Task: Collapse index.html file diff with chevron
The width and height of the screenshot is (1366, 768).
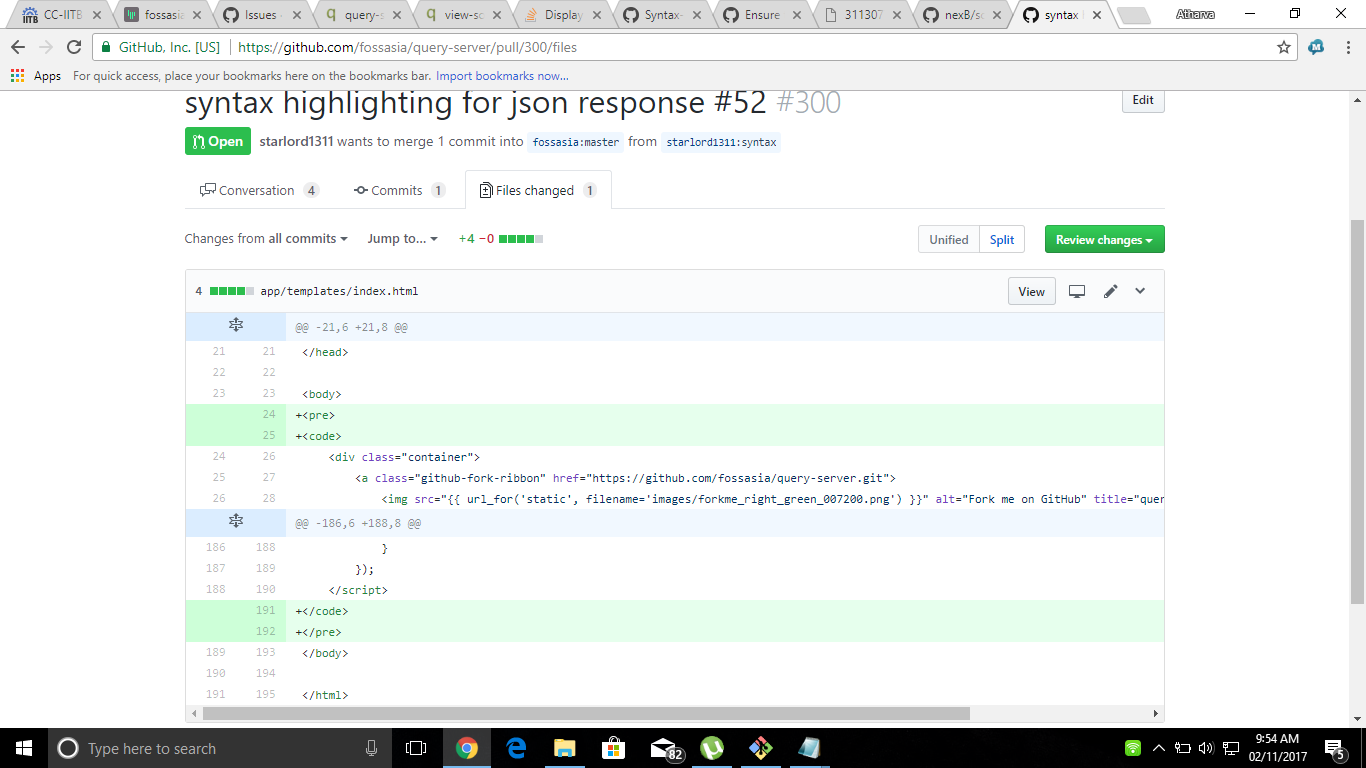Action: click(1140, 291)
